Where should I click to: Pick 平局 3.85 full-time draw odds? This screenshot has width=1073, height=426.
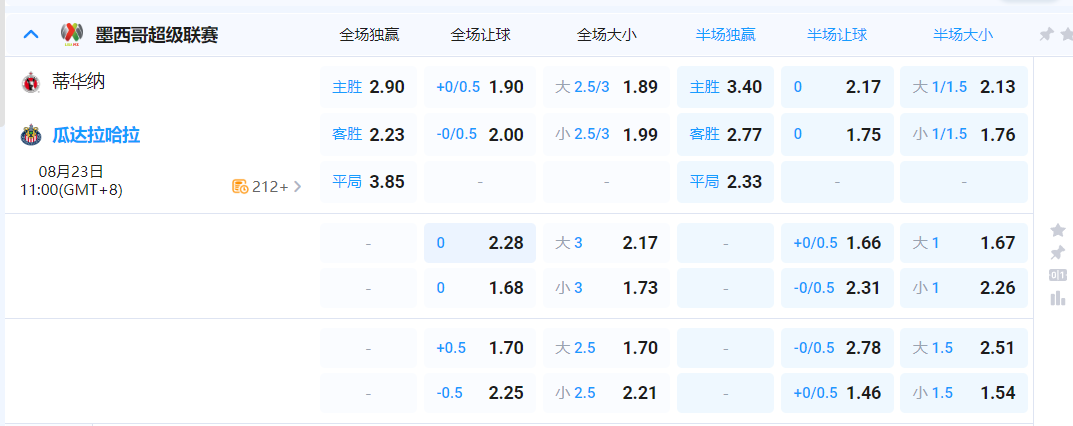(368, 182)
